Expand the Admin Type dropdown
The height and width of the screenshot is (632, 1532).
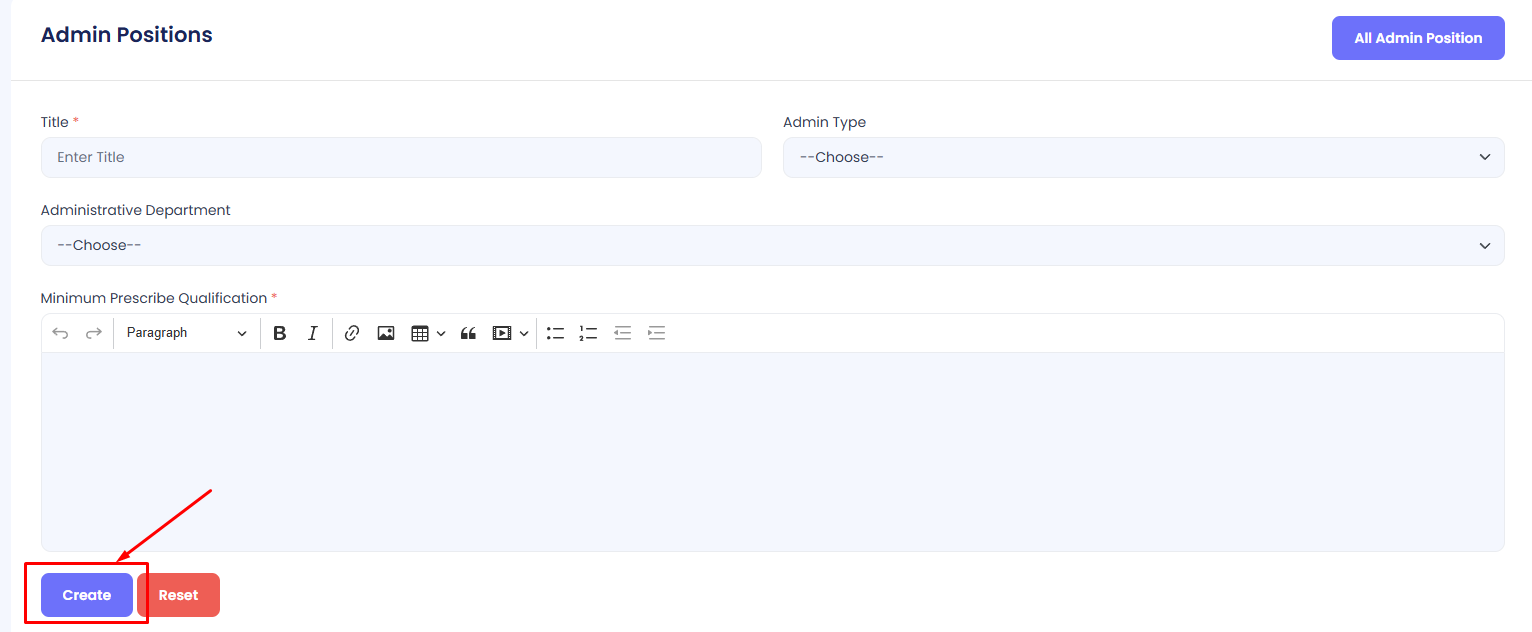tap(1143, 157)
